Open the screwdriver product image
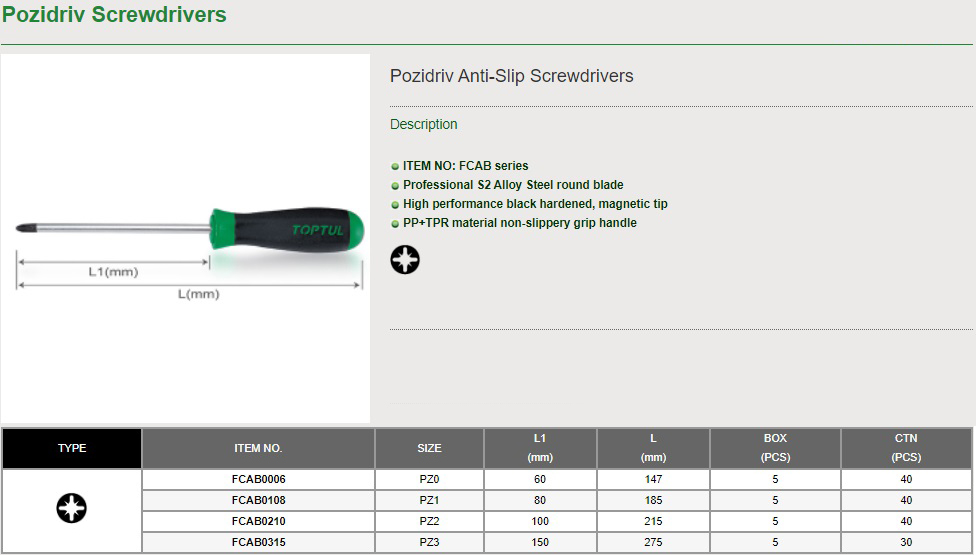This screenshot has width=976, height=555. pos(185,238)
